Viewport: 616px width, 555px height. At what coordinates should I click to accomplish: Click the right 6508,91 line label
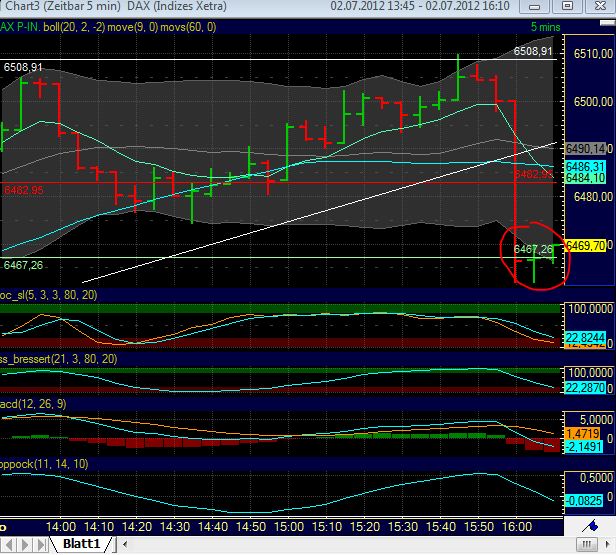click(533, 51)
